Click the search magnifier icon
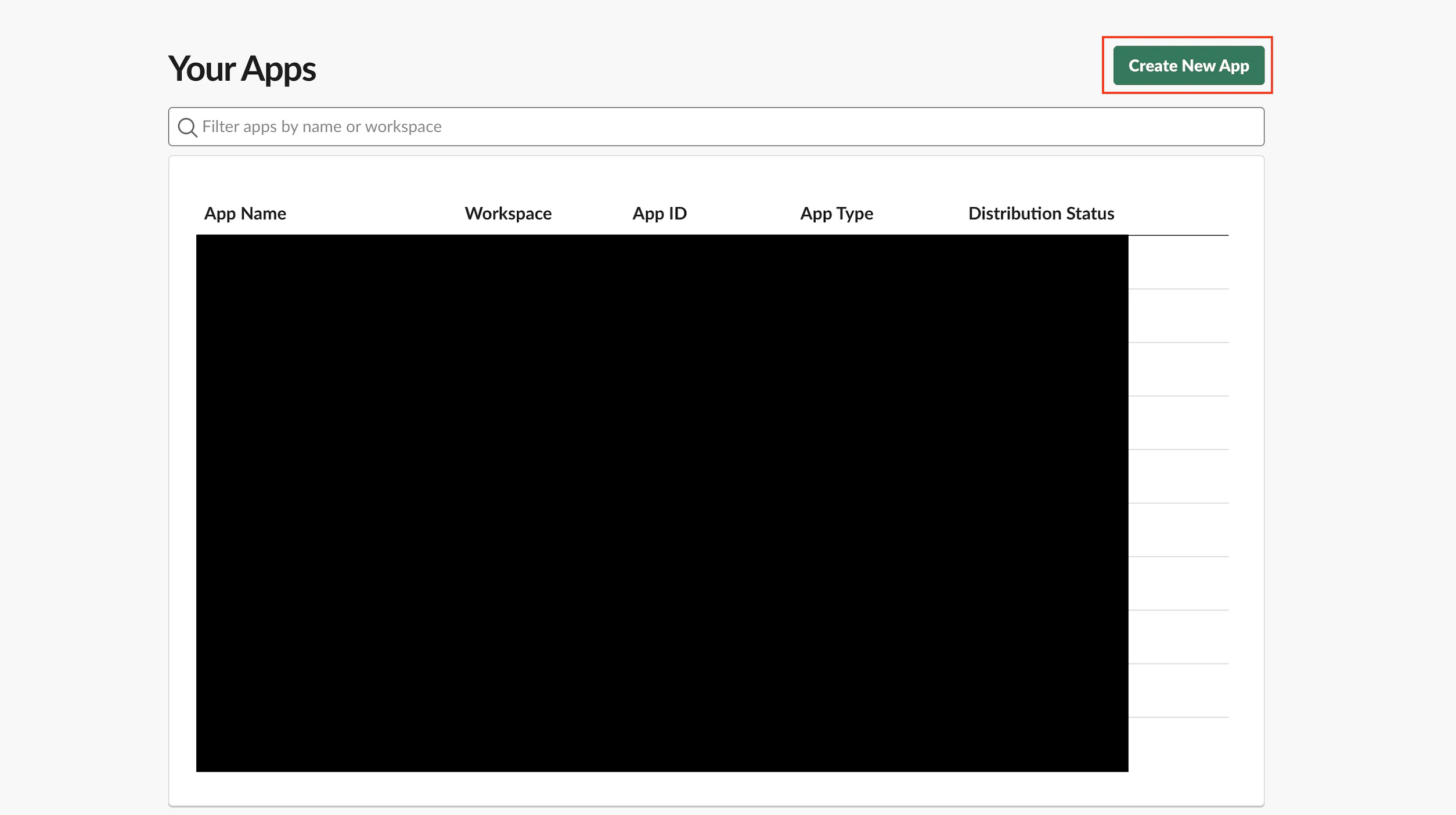Viewport: 1456px width, 815px height. pos(187,127)
